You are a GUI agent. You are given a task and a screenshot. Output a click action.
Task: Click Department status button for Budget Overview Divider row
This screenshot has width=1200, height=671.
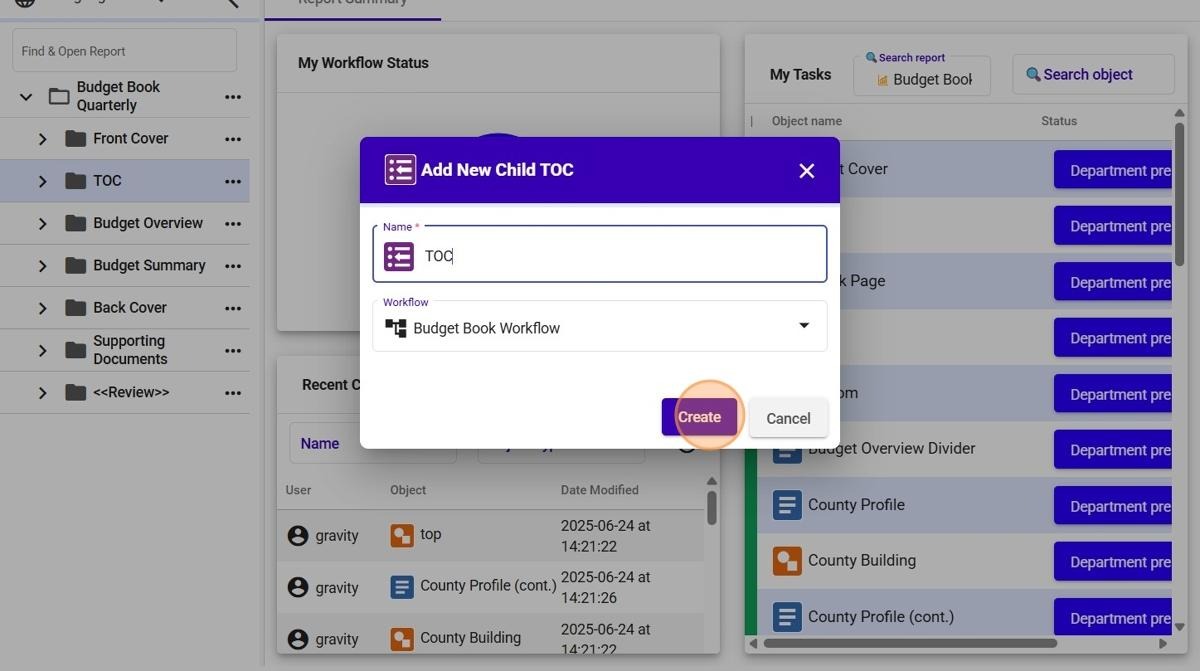(x=1113, y=450)
